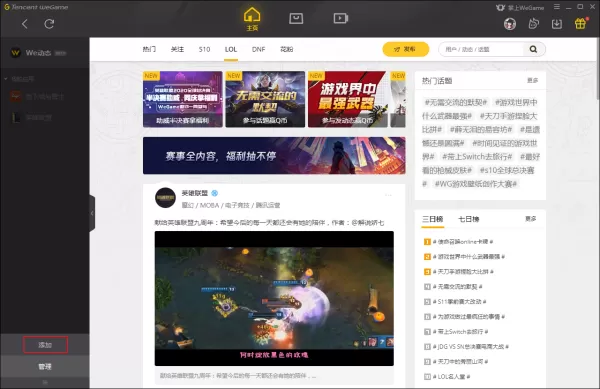
Task: Click the verified badge next to 英雄联盟
Action: pyautogui.click(x=215, y=193)
